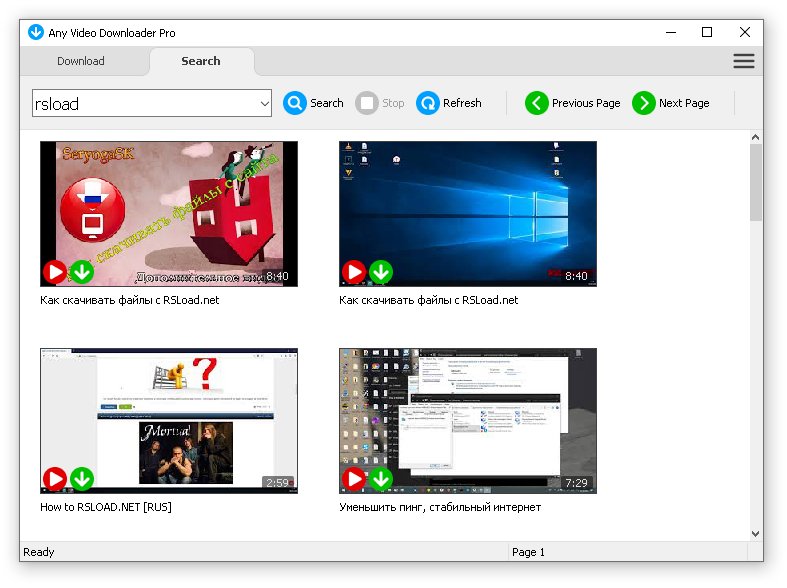This screenshot has width=787, height=588.
Task: Open the hamburger menu icon
Action: (x=743, y=61)
